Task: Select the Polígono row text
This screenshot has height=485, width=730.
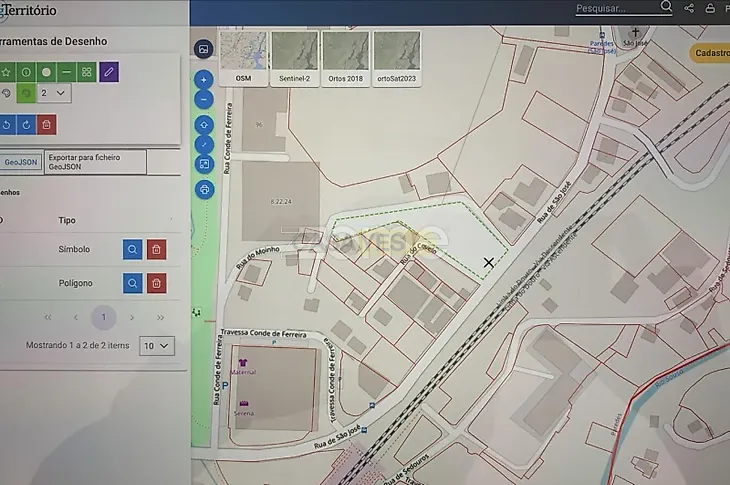Action: pos(75,283)
